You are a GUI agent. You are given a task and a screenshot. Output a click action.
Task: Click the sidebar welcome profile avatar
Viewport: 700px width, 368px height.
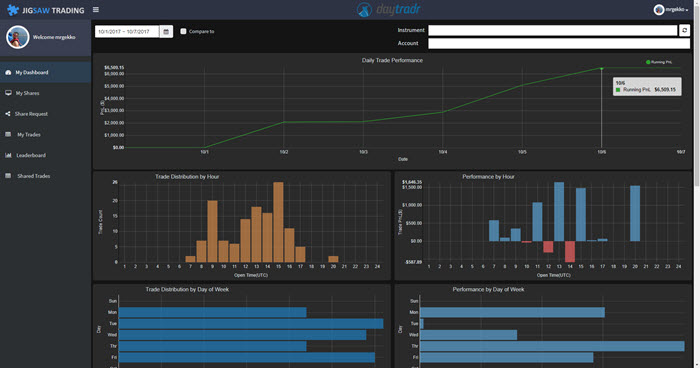[17, 37]
